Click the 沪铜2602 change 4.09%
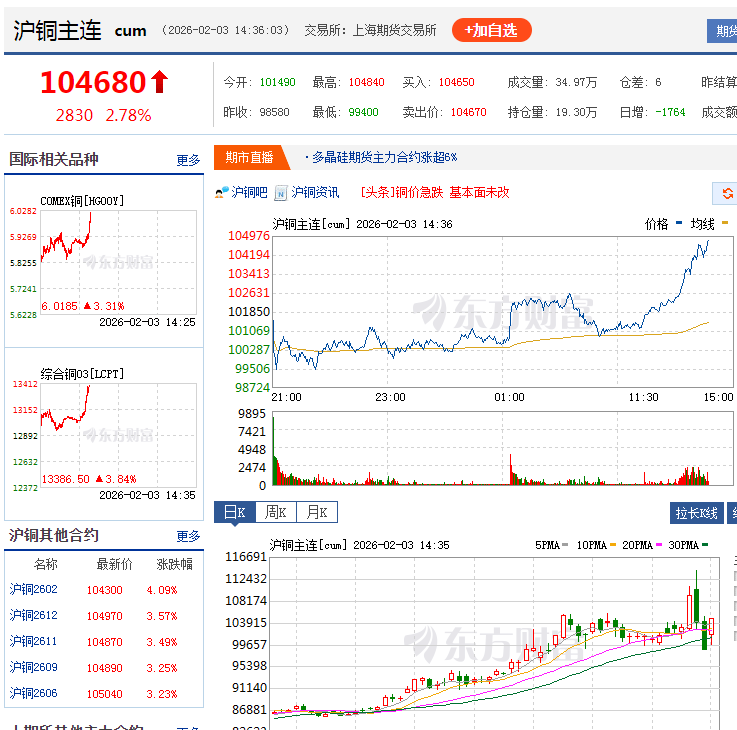 (x=162, y=590)
